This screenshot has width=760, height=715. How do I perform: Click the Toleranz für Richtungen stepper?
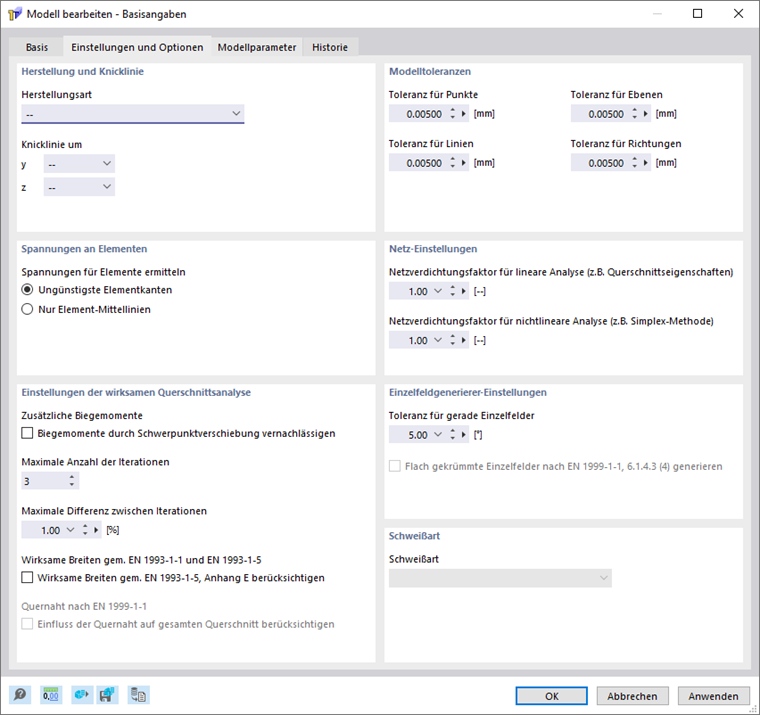635,163
